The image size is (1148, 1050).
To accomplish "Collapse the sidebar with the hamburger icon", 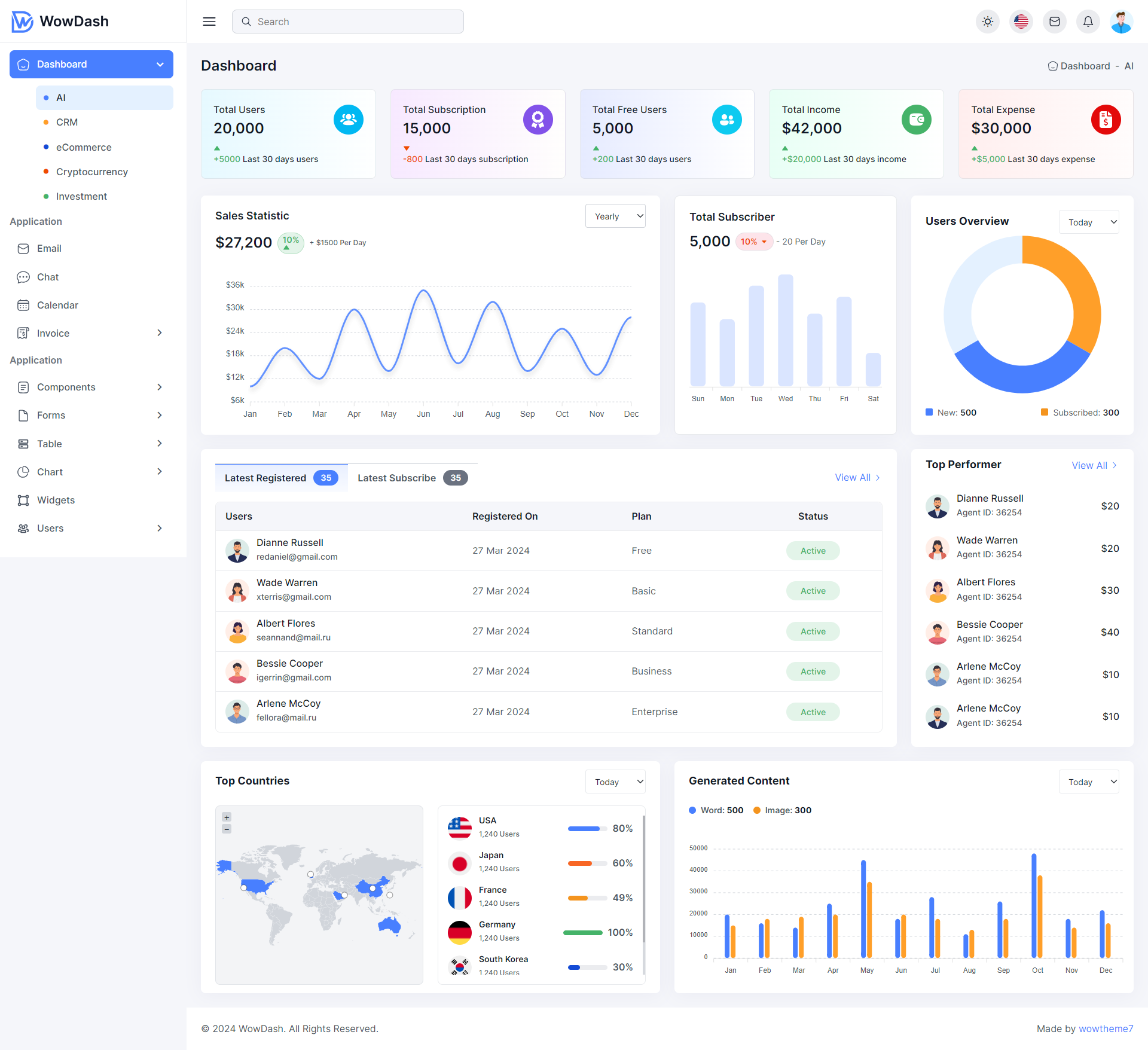I will (209, 21).
